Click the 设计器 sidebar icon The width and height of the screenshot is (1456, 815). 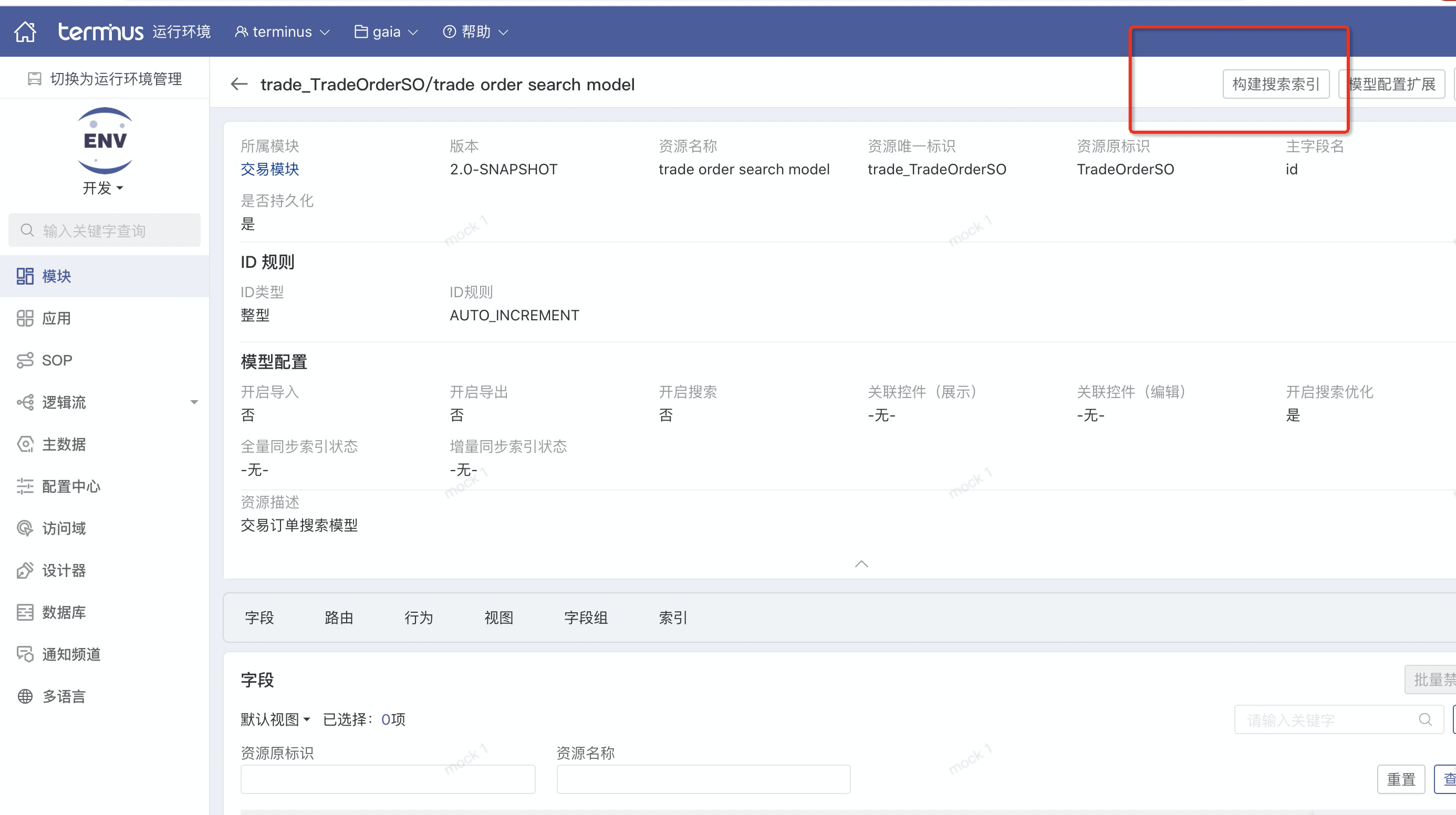[x=25, y=570]
